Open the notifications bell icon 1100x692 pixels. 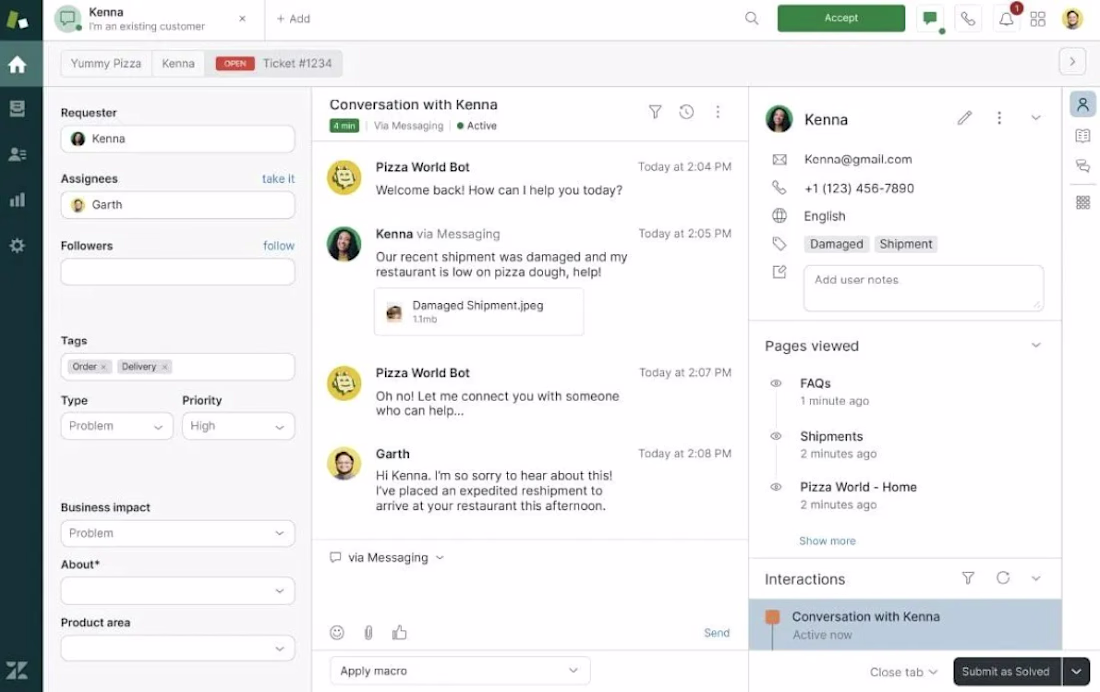(x=1006, y=19)
